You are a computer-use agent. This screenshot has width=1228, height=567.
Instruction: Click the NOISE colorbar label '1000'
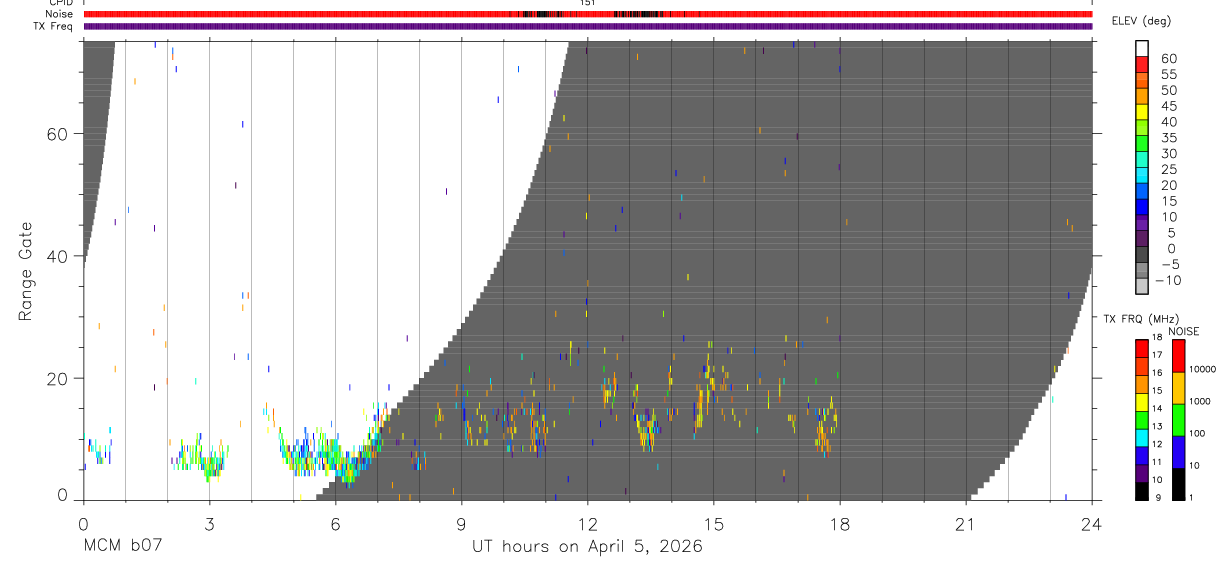1201,401
